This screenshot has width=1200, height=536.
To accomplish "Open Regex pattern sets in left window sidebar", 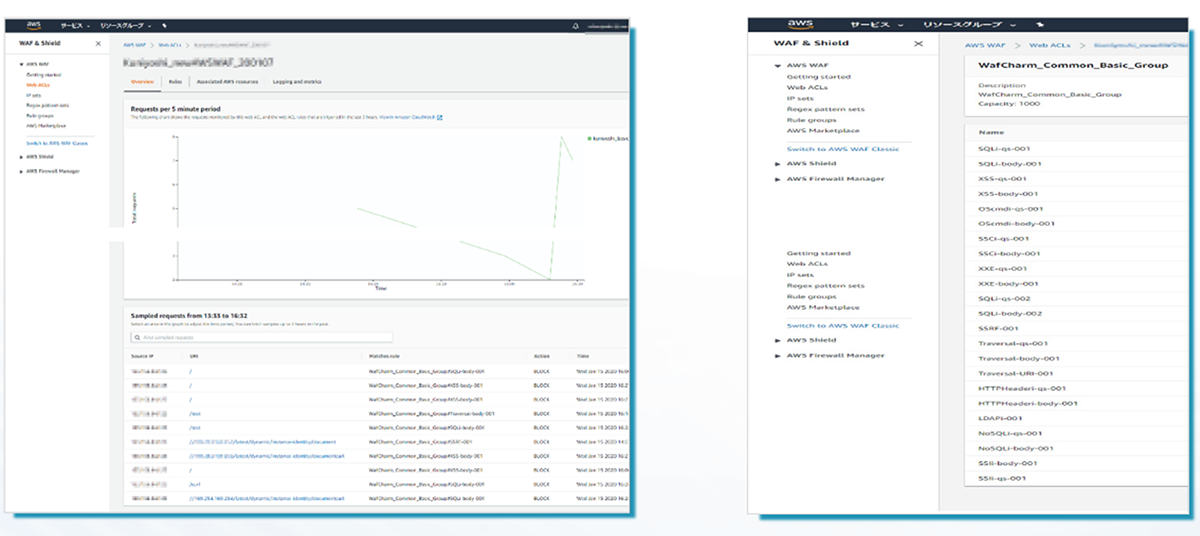I will (47, 105).
